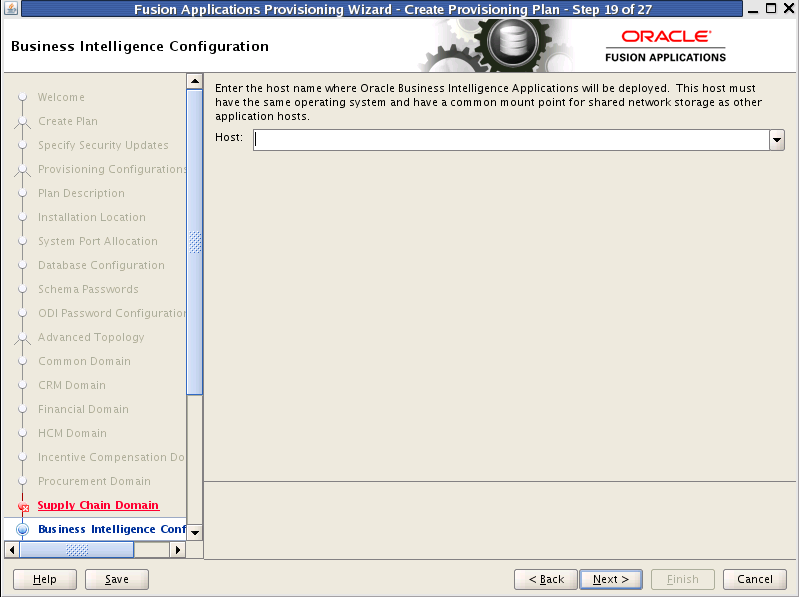The height and width of the screenshot is (597, 799).
Task: Select the Plan Description step
Action: click(x=82, y=193)
